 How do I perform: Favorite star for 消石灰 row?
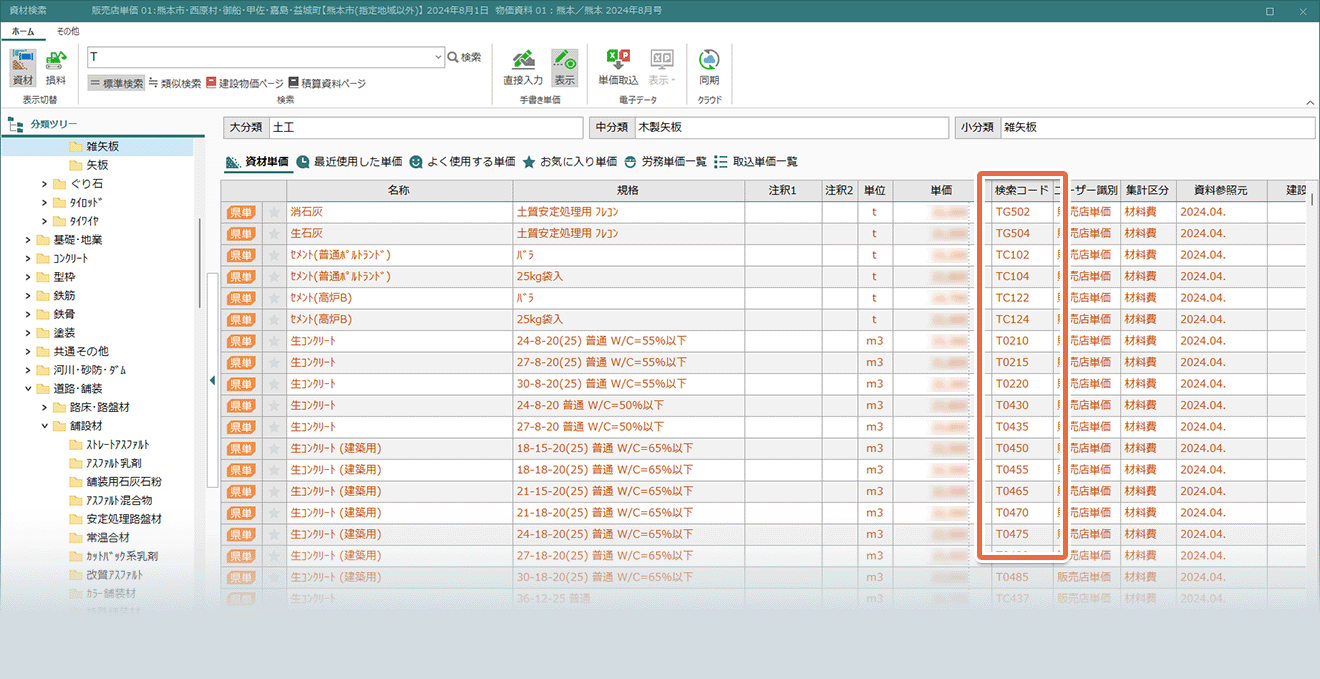point(274,213)
